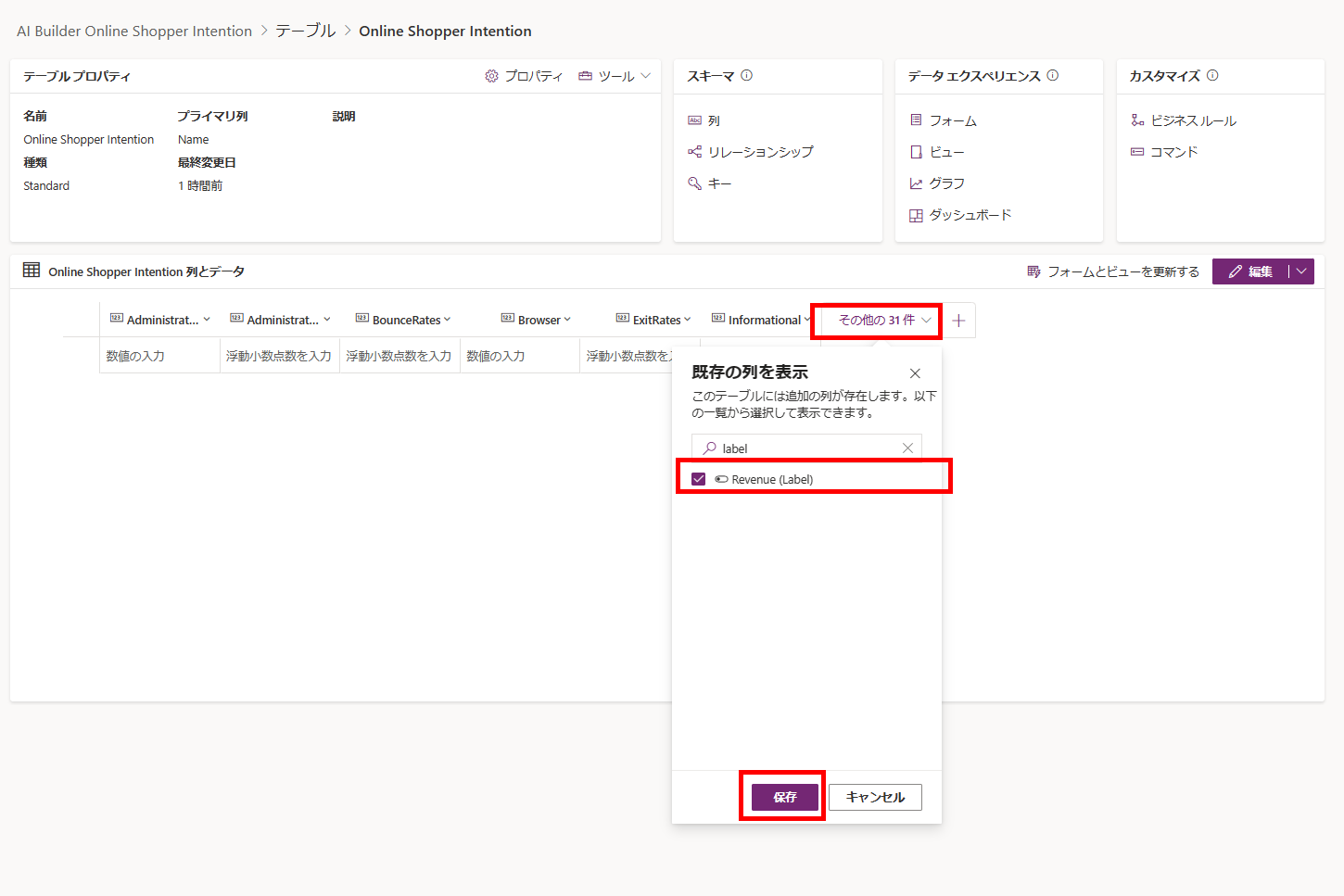Open the プロパティ gear icon
The width and height of the screenshot is (1344, 896).
(491, 76)
